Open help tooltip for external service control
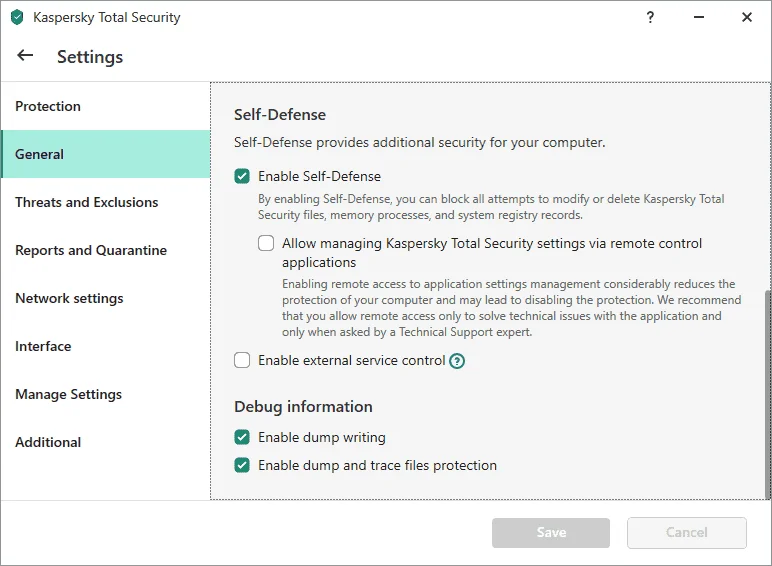Image resolution: width=772 pixels, height=566 pixels. (457, 361)
